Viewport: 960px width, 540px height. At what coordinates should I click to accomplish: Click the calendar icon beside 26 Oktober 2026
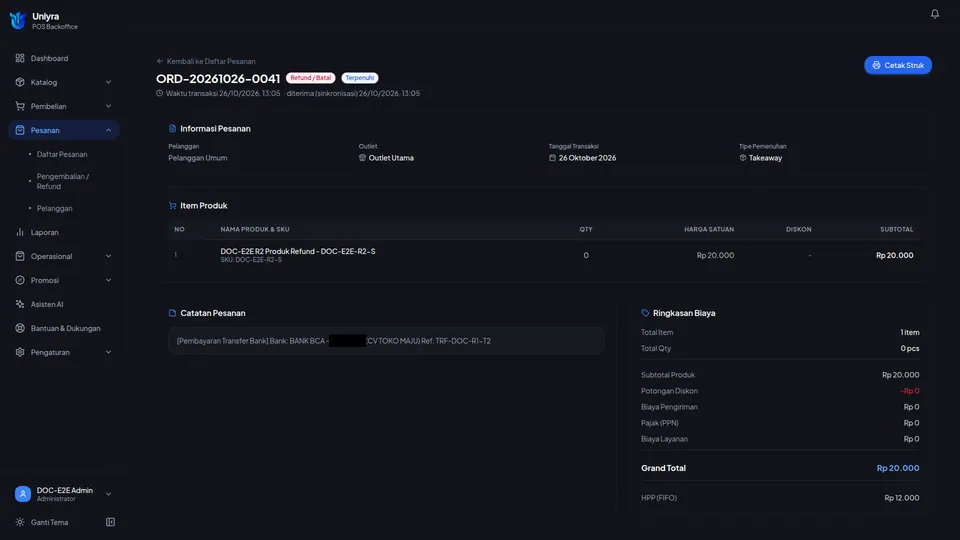(552, 157)
